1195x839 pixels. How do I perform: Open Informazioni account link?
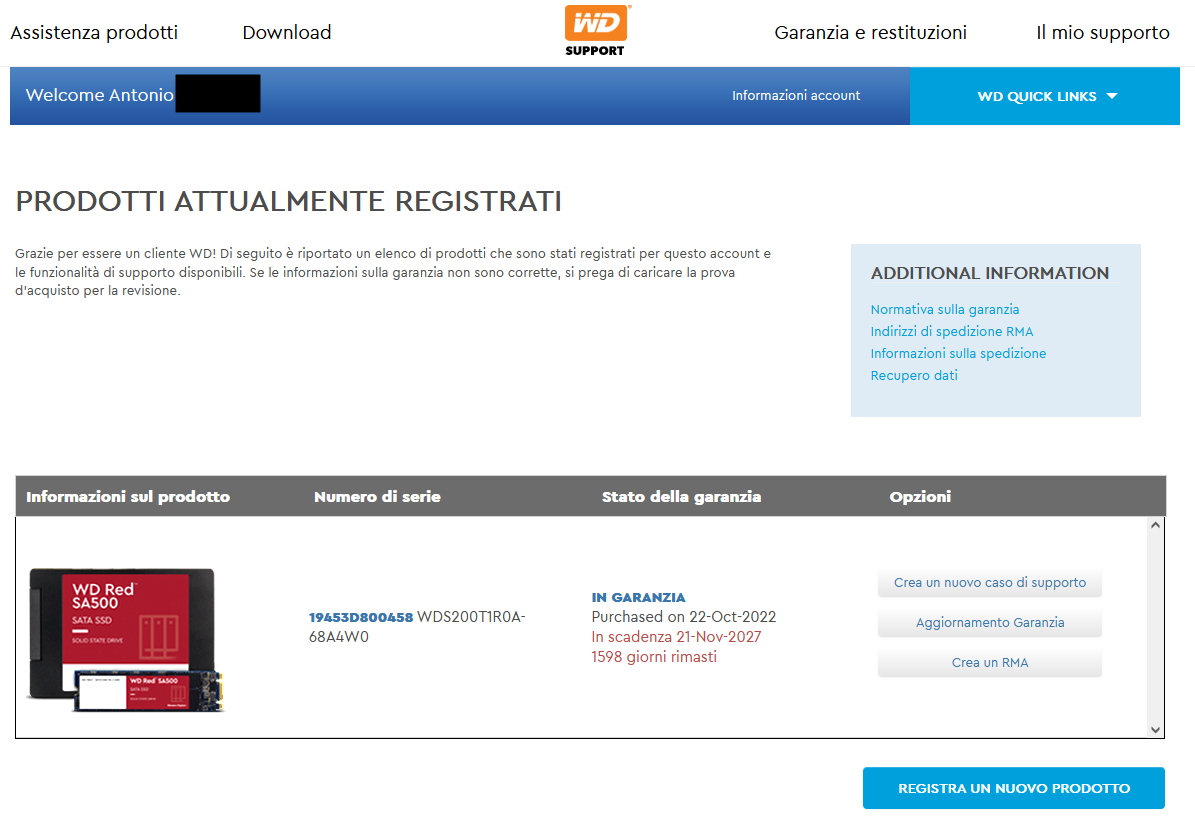pos(796,95)
